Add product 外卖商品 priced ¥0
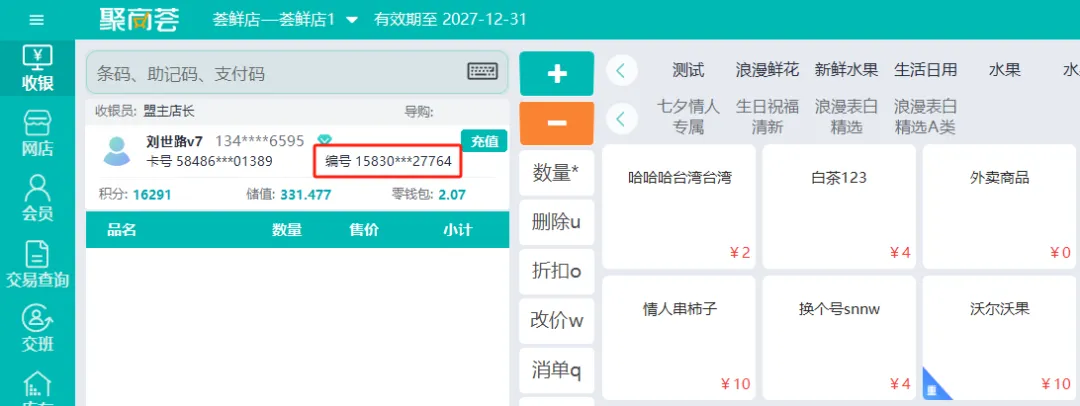Screen dimensions: 1080x406 999,207
